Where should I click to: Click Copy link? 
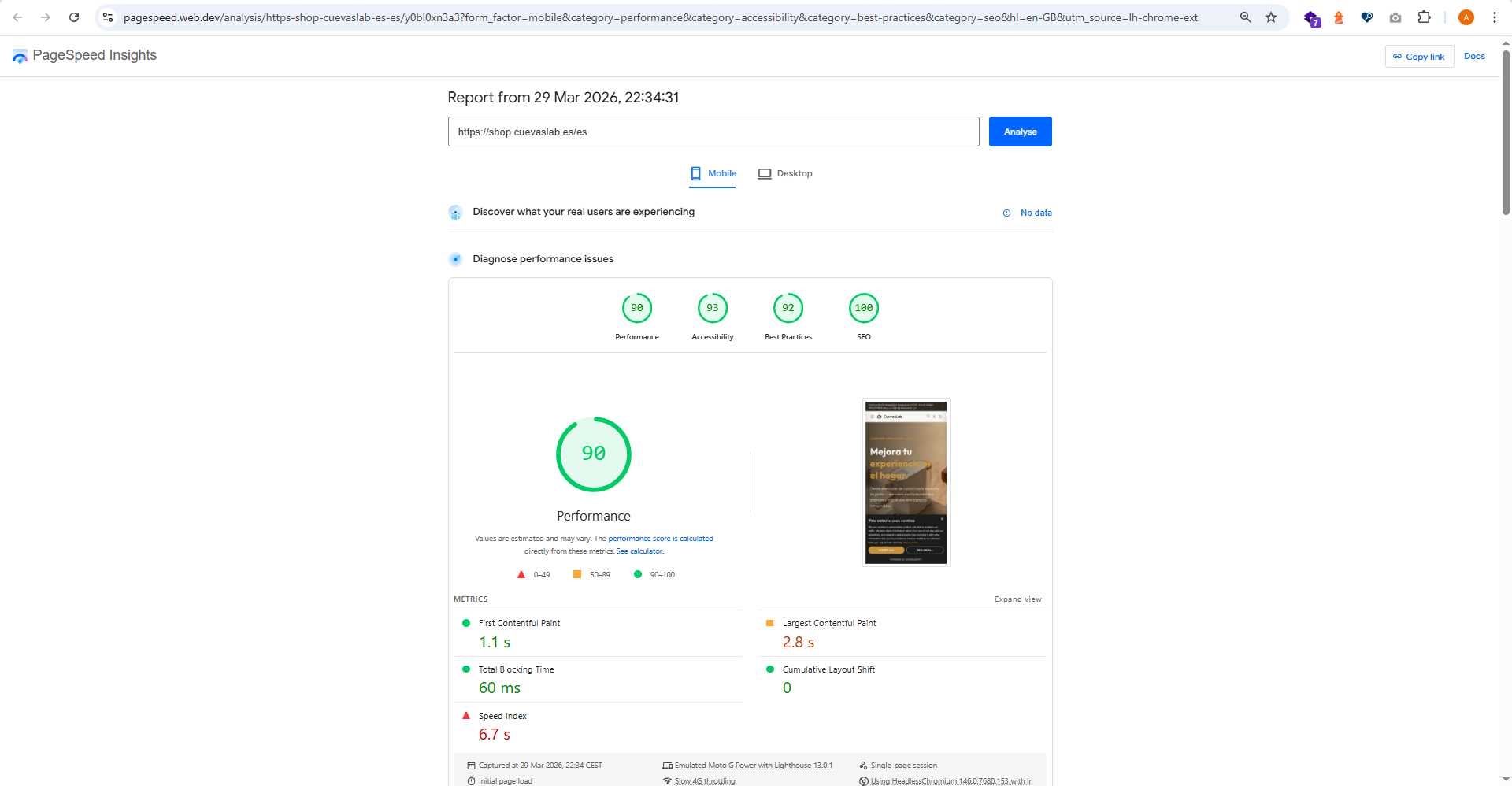[x=1419, y=56]
